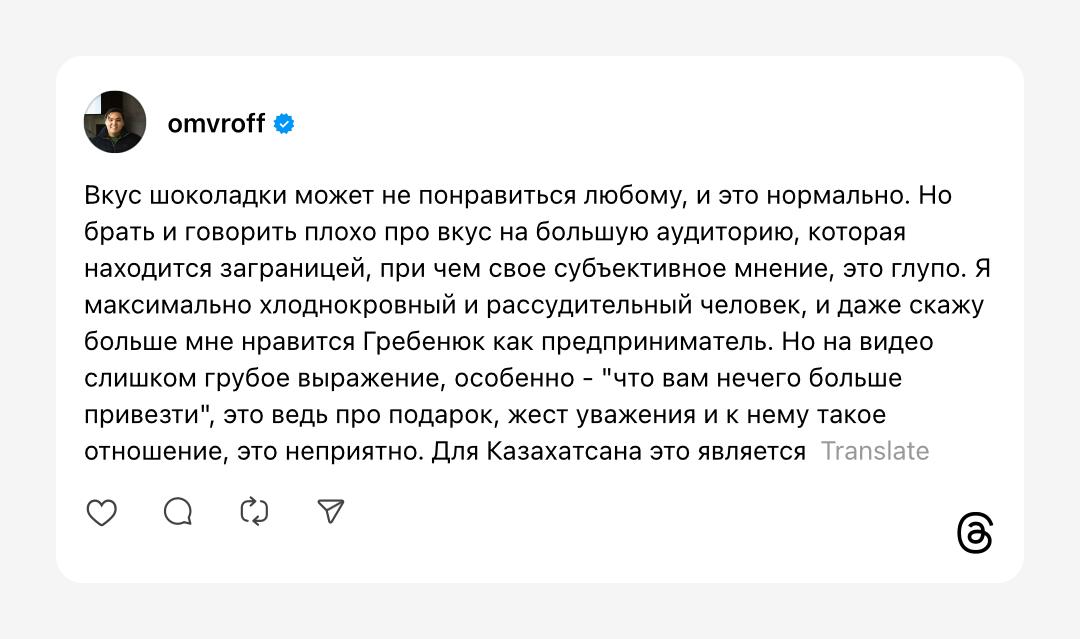Share the post with the paper plane icon

[x=331, y=511]
